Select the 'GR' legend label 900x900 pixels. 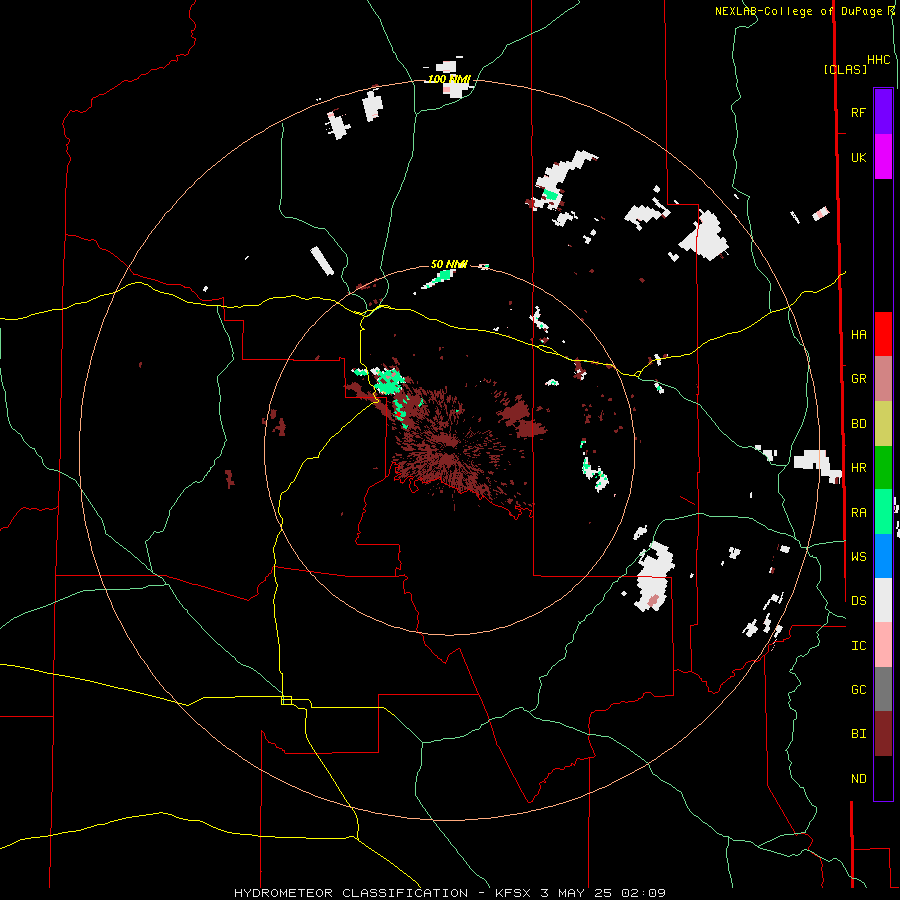(x=858, y=379)
